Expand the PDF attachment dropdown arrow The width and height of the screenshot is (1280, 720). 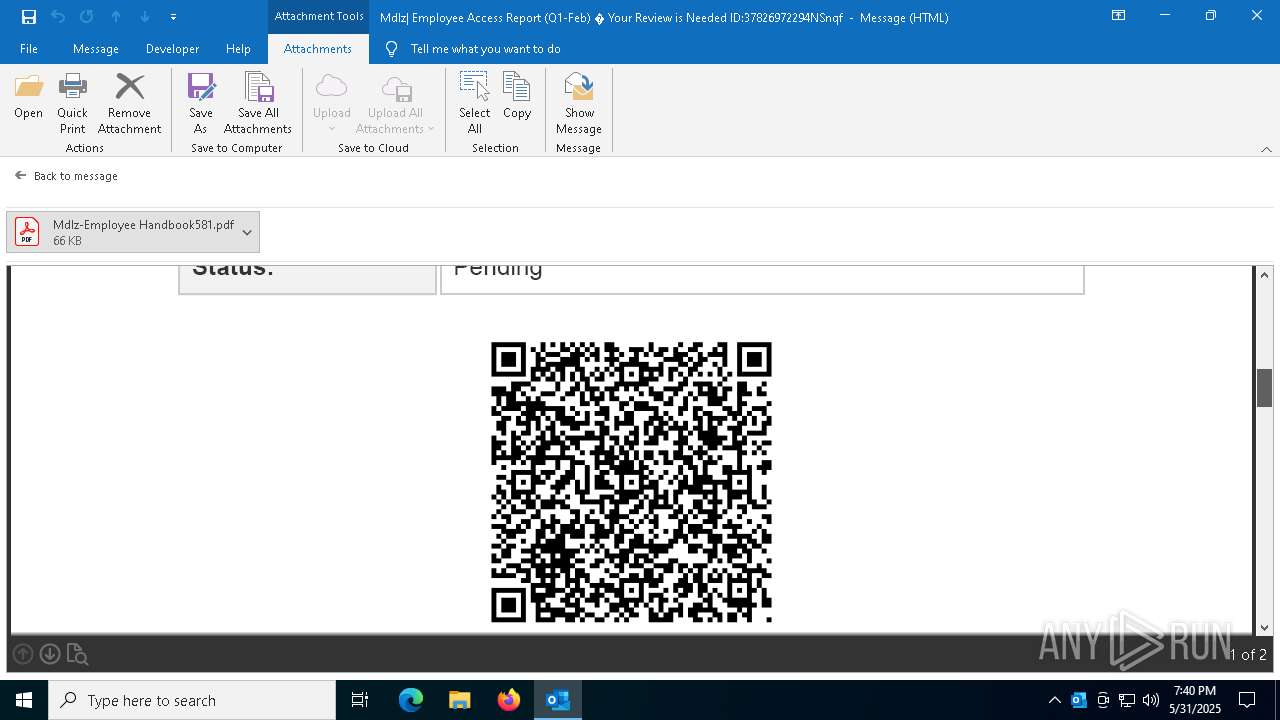click(x=247, y=232)
